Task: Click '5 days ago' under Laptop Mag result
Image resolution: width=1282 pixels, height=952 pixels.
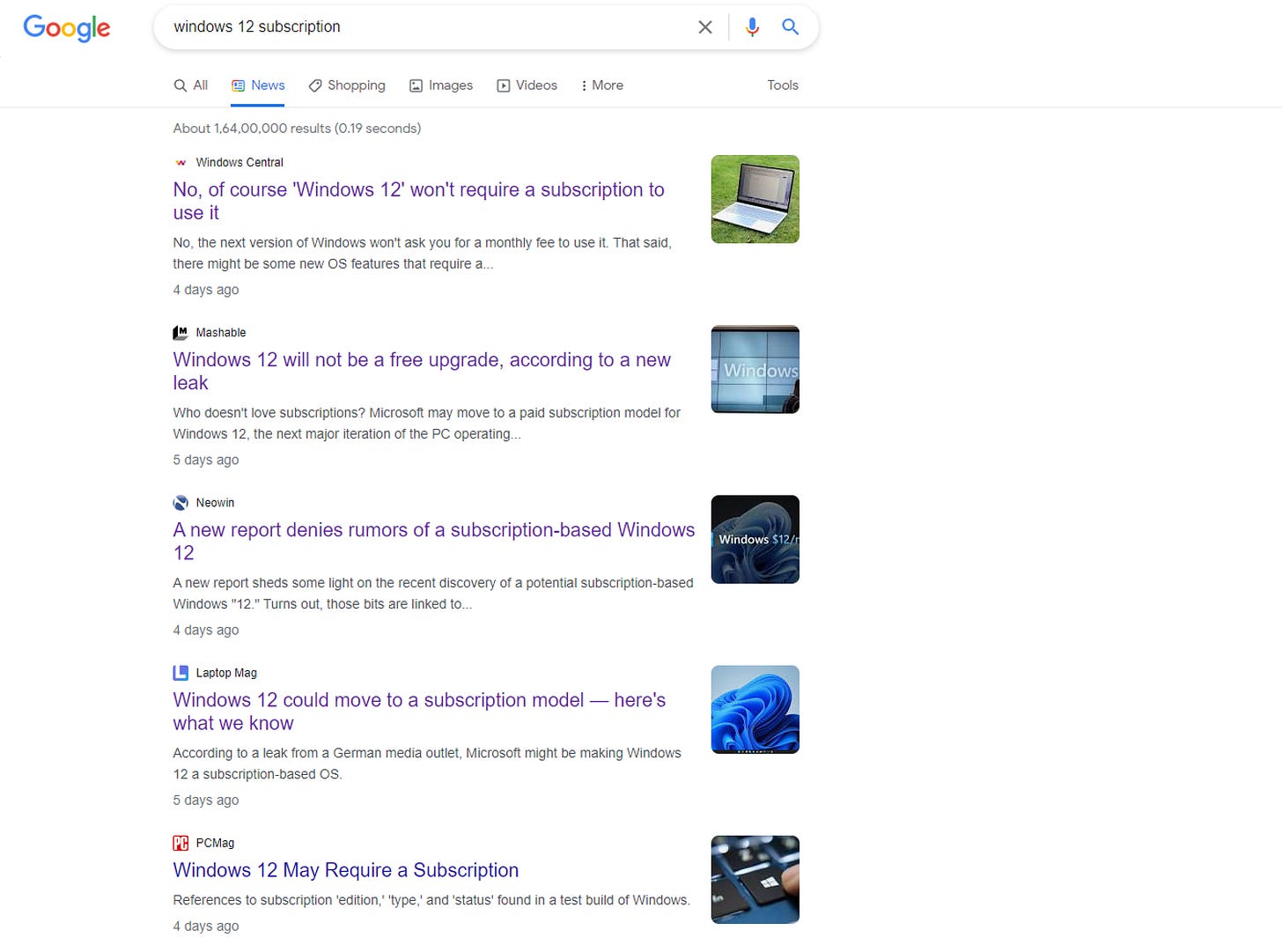Action: click(206, 800)
